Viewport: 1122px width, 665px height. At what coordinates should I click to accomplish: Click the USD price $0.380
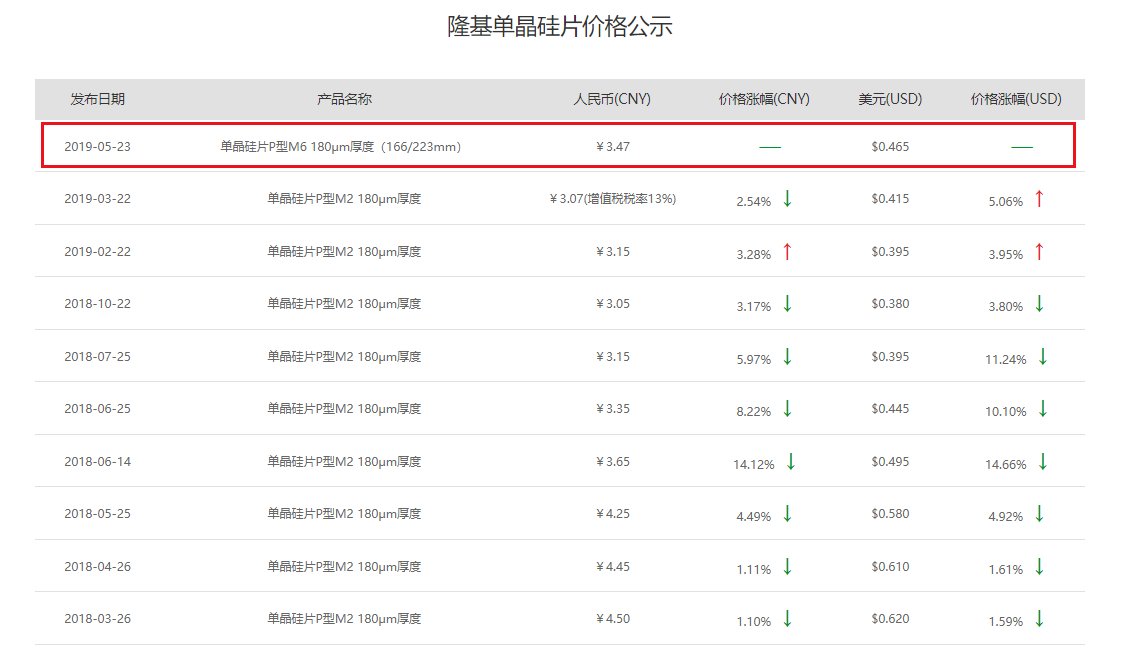click(x=890, y=304)
